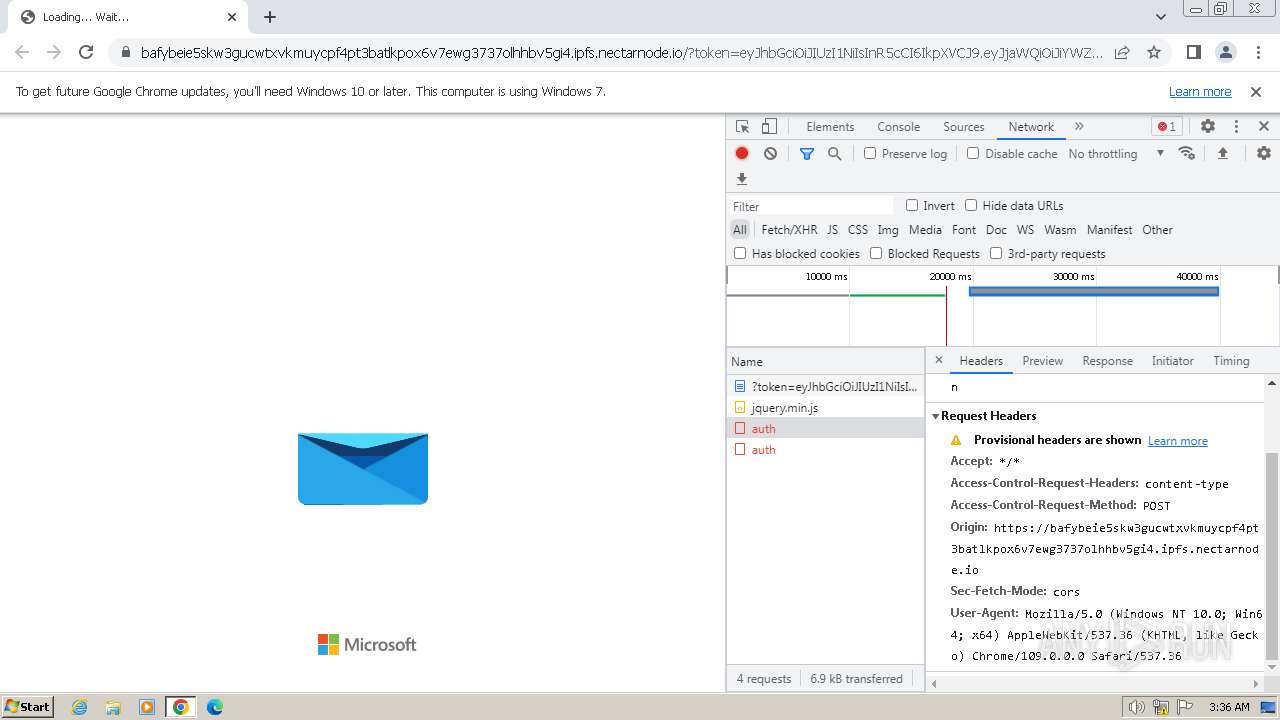The width and height of the screenshot is (1280, 720).
Task: Open the Timing tab
Action: tap(1231, 361)
